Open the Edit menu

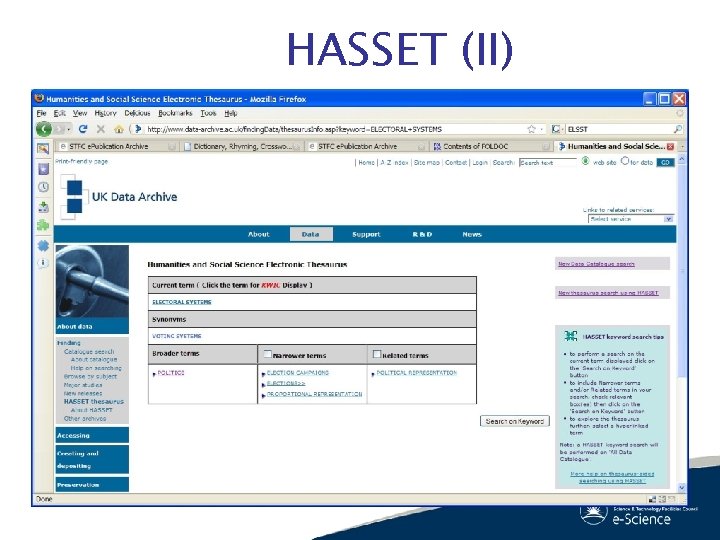pos(60,113)
